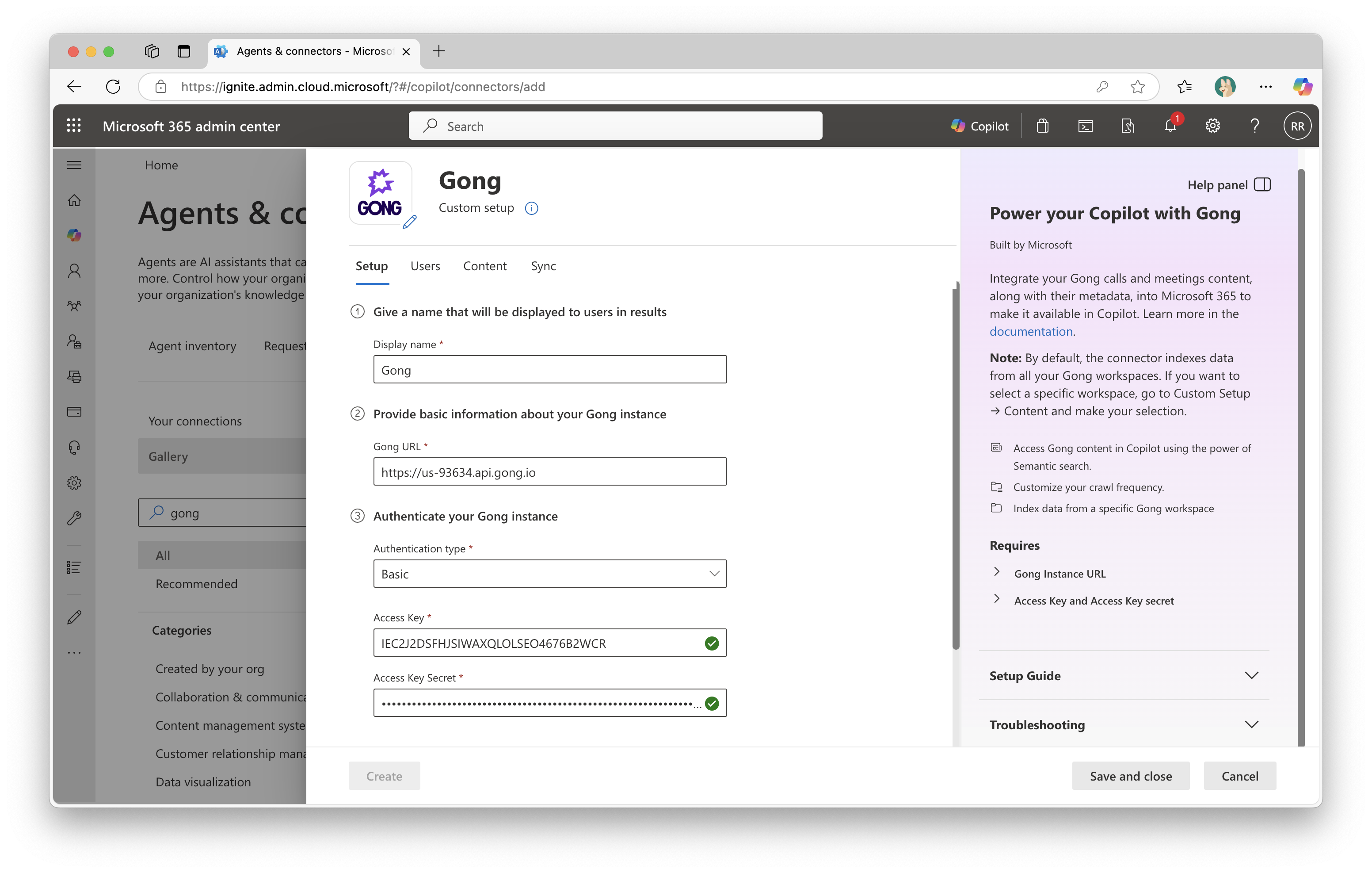
Task: Open Copilot button in header bar
Action: pos(979,126)
